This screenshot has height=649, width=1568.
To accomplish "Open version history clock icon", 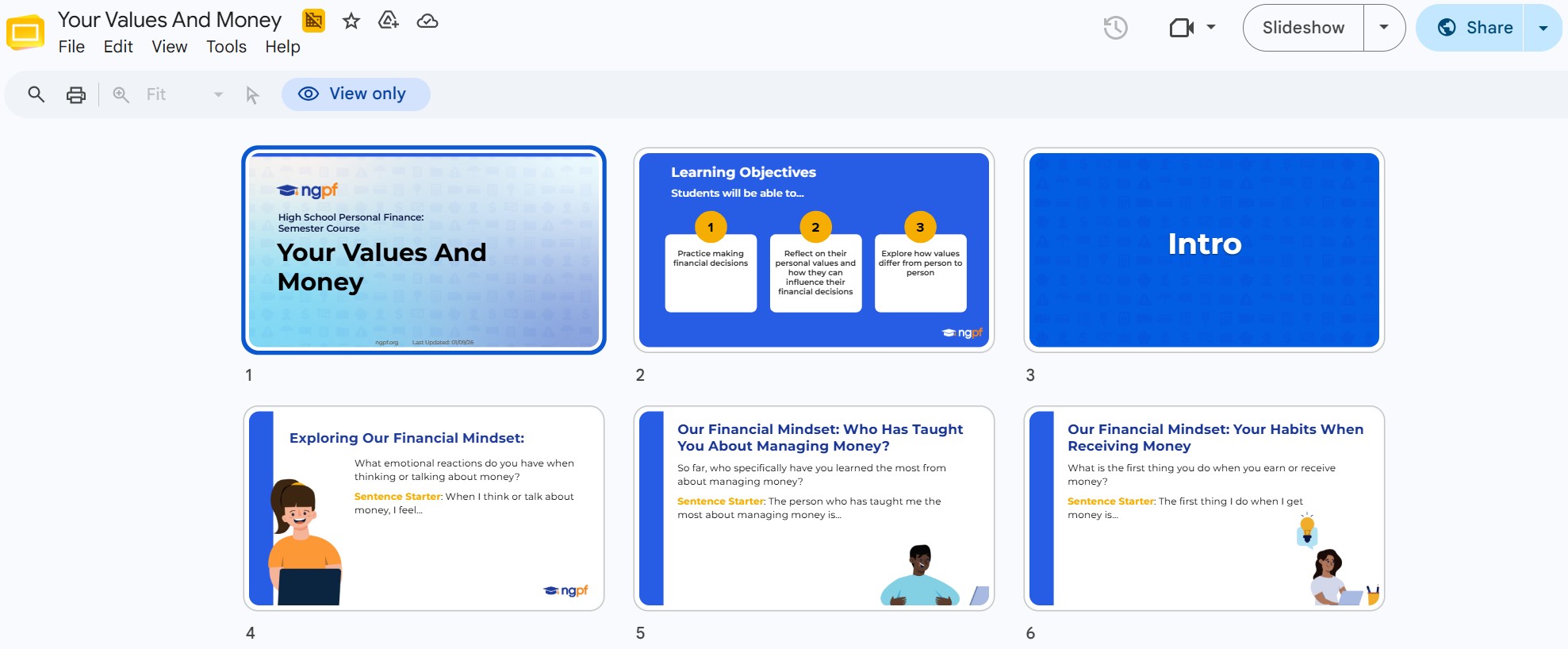I will click(1116, 28).
